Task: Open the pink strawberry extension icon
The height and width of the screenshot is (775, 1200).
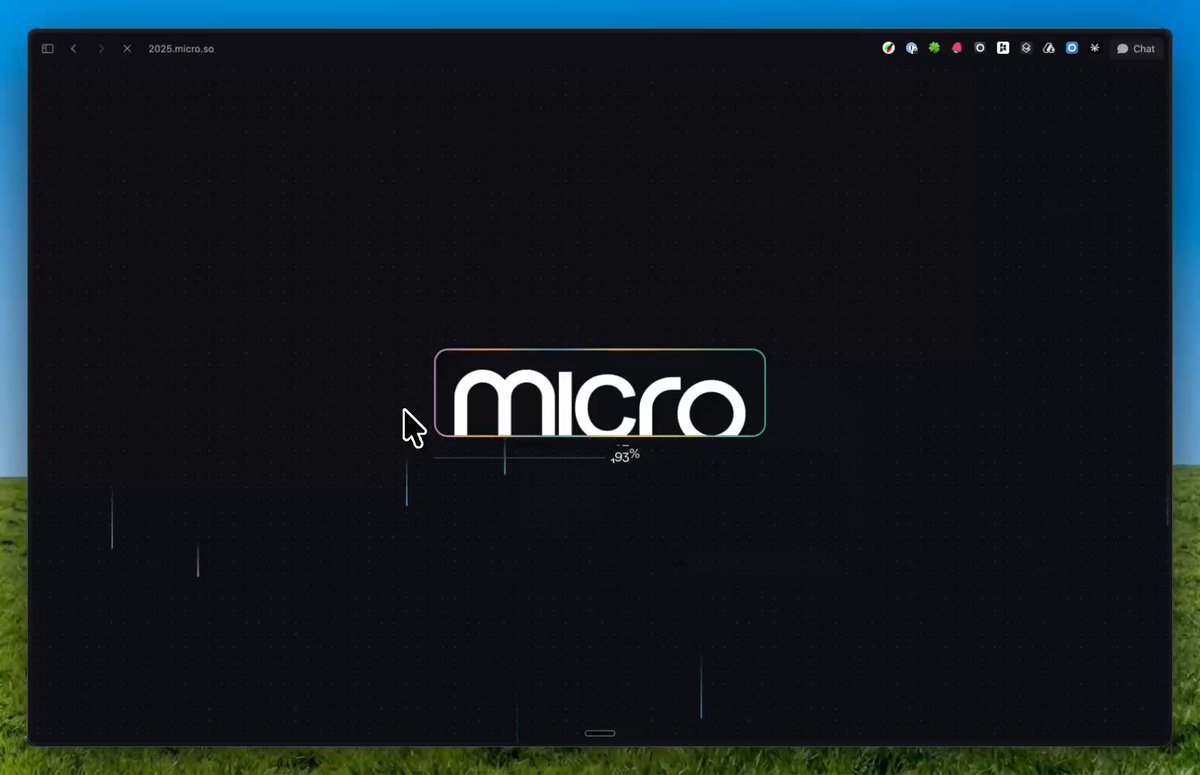Action: tap(957, 48)
